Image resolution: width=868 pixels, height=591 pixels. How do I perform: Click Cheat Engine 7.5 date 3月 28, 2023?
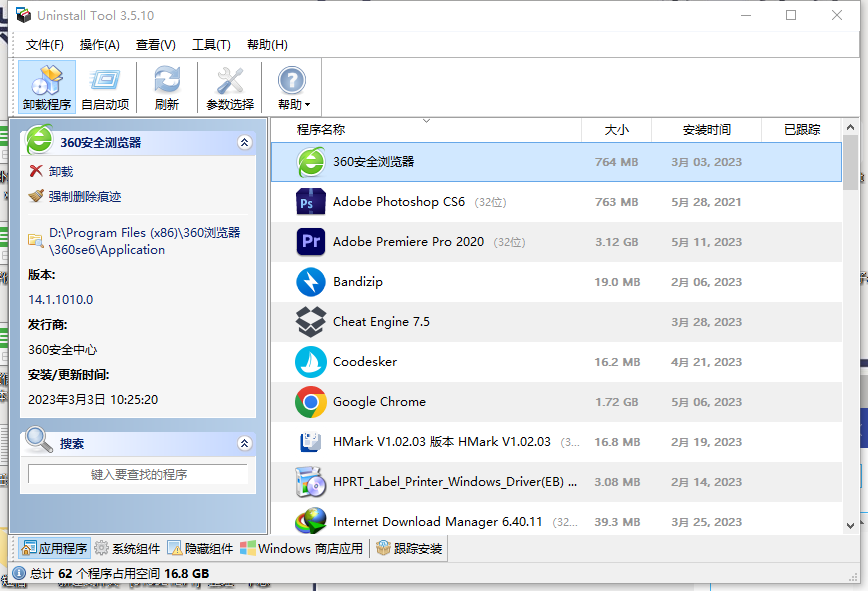pos(706,322)
